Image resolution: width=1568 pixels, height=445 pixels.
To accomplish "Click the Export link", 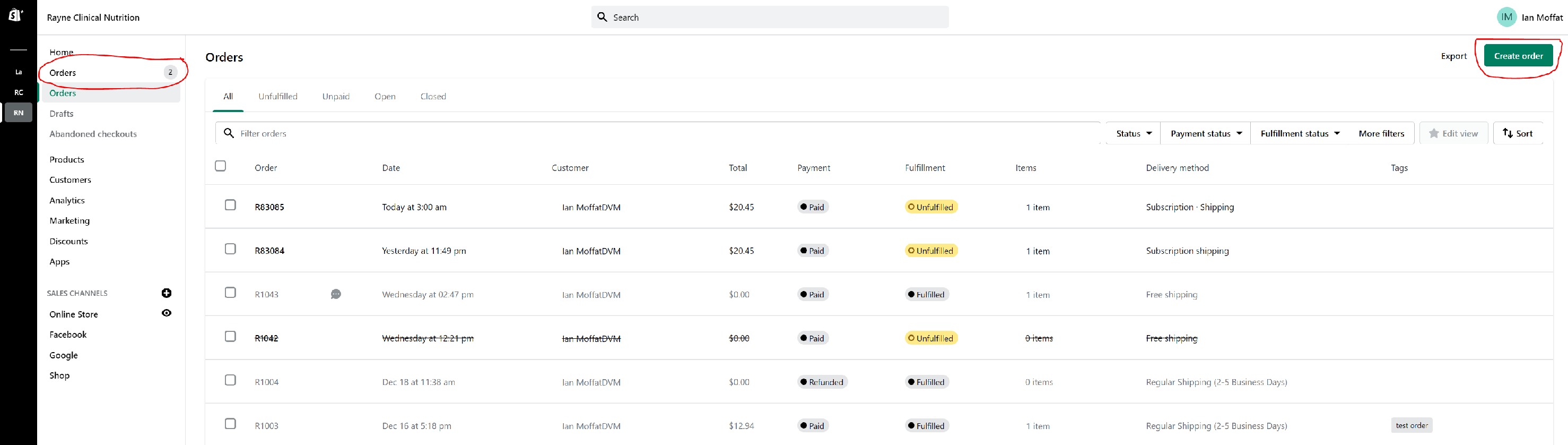I will point(1453,56).
